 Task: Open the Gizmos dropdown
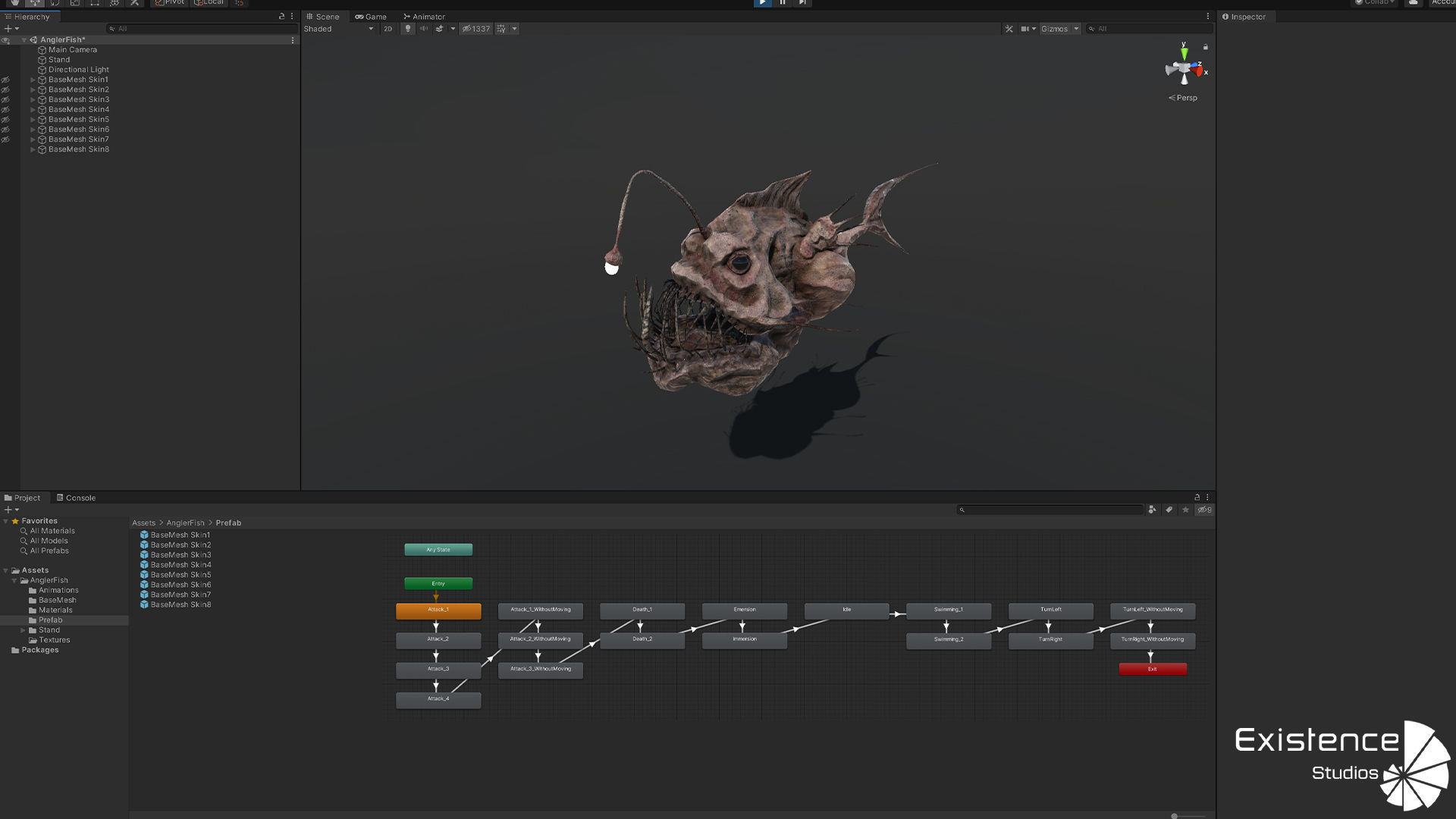1059,29
